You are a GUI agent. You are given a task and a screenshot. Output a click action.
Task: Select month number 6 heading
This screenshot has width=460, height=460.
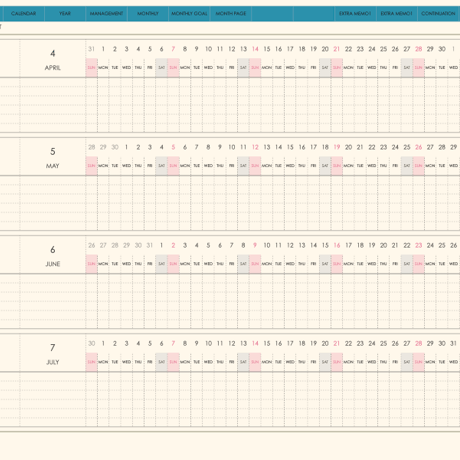click(x=53, y=249)
